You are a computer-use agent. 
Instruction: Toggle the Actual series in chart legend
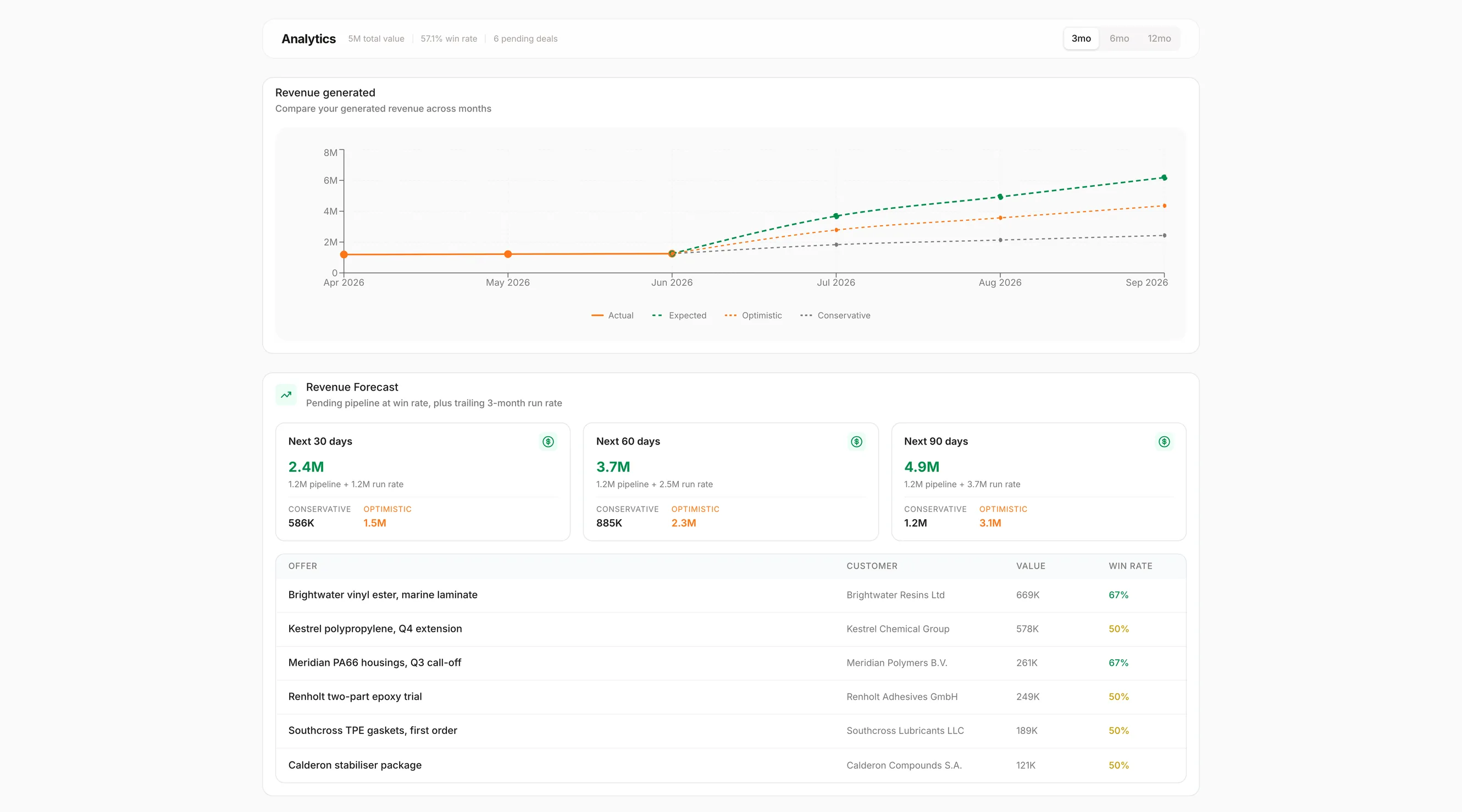pyautogui.click(x=612, y=315)
